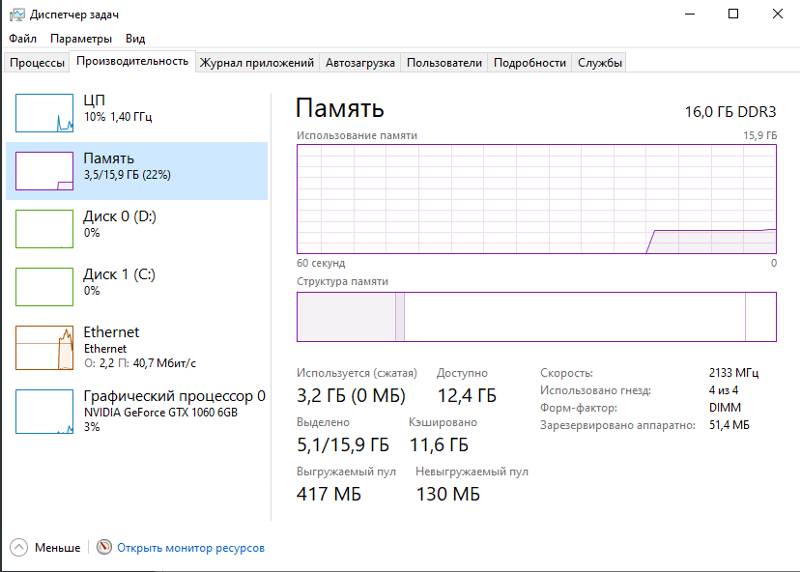Click NVIDIA GeForce GTX 1060 6GB text

click(x=161, y=412)
